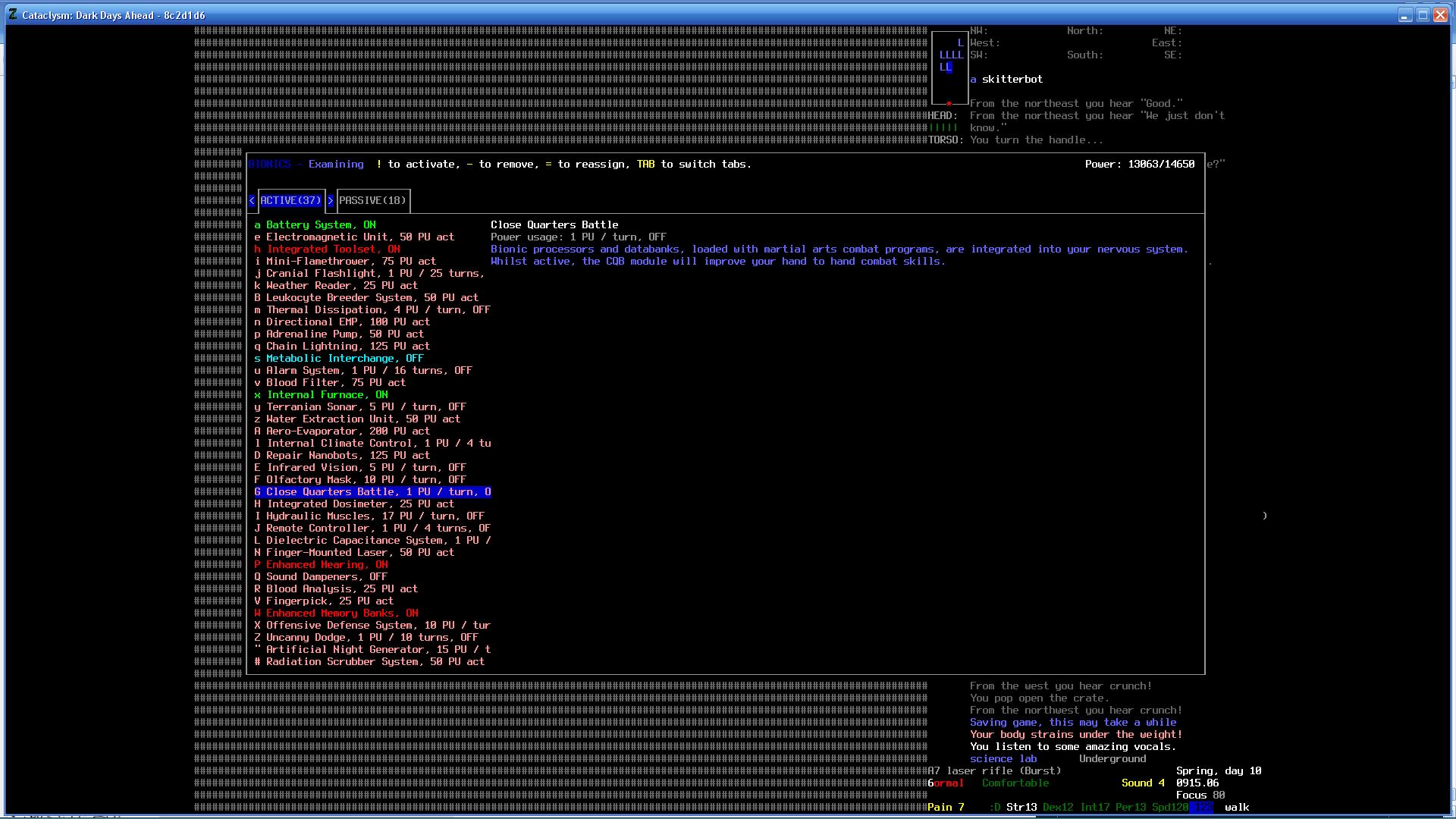
Task: Select Repair Nanobots bionic
Action: tap(342, 456)
